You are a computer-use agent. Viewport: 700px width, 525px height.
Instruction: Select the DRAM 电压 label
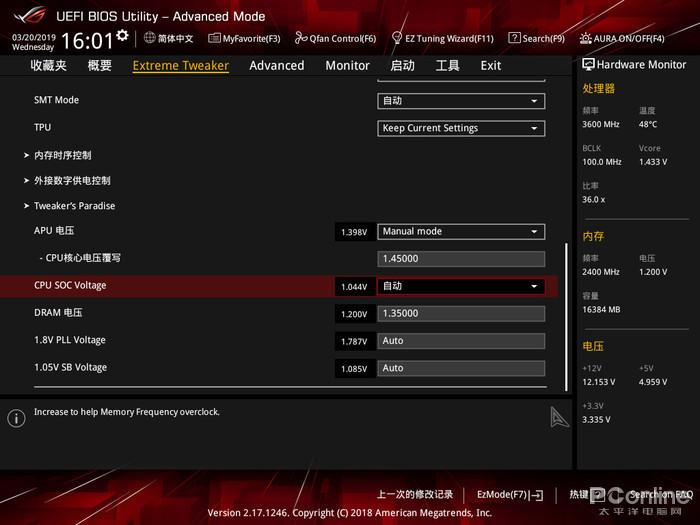coord(58,312)
